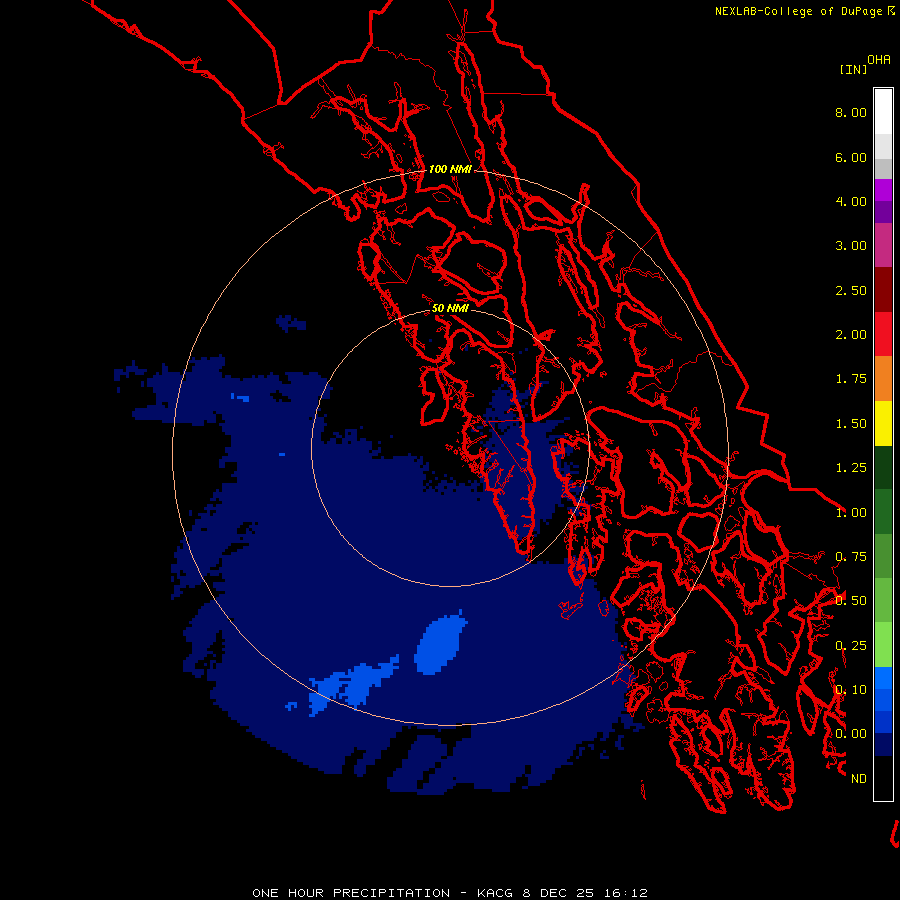Click the 3.00 legend value

click(851, 246)
